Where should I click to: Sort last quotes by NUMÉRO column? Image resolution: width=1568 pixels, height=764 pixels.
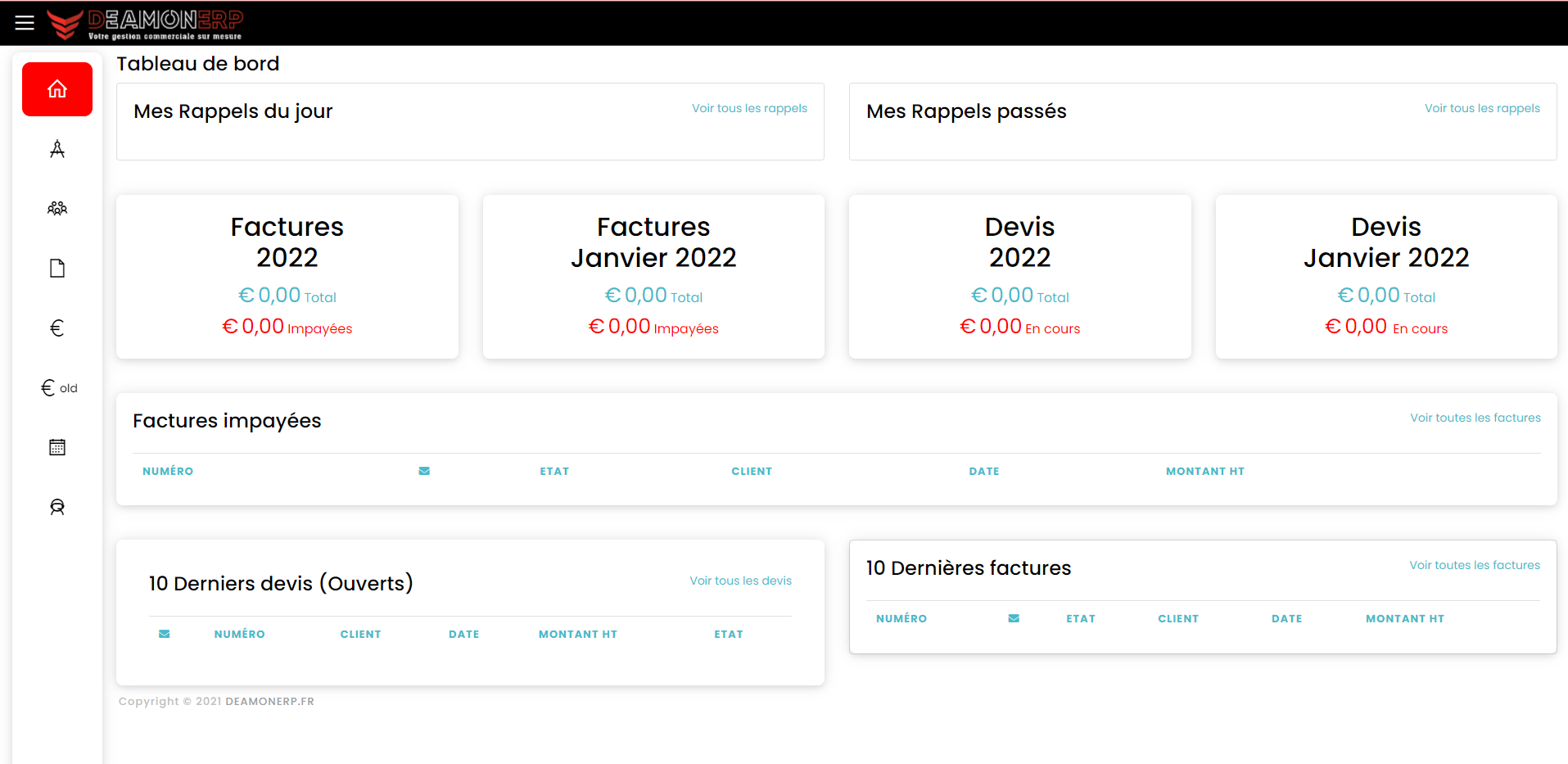click(x=240, y=634)
